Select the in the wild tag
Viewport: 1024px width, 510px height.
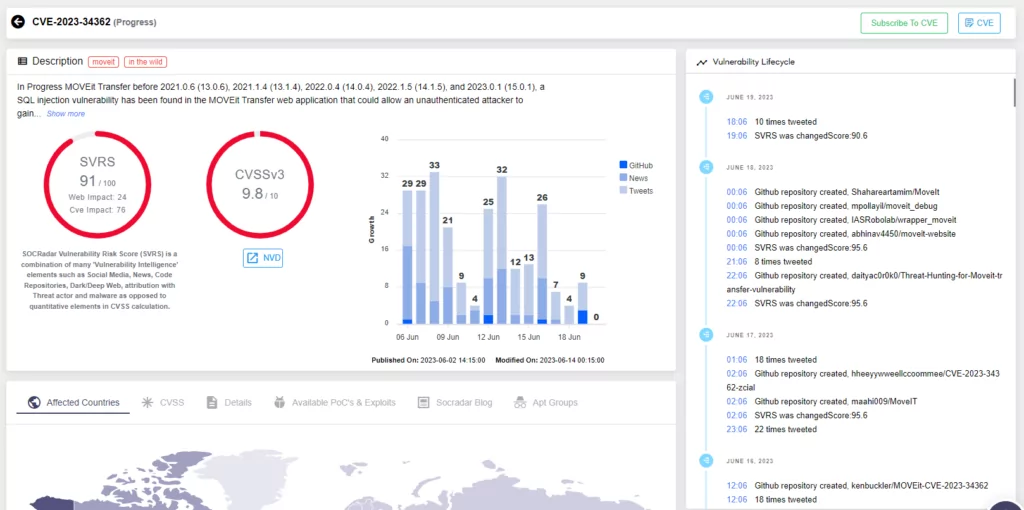pos(146,62)
